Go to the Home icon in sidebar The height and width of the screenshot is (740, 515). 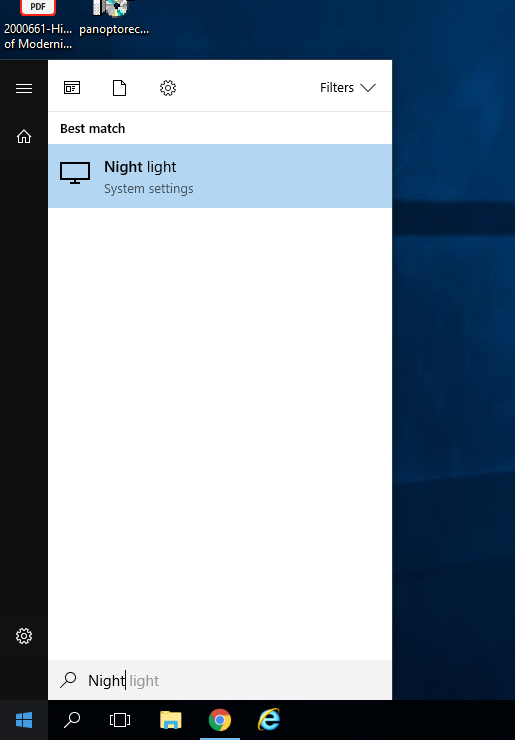(x=24, y=136)
